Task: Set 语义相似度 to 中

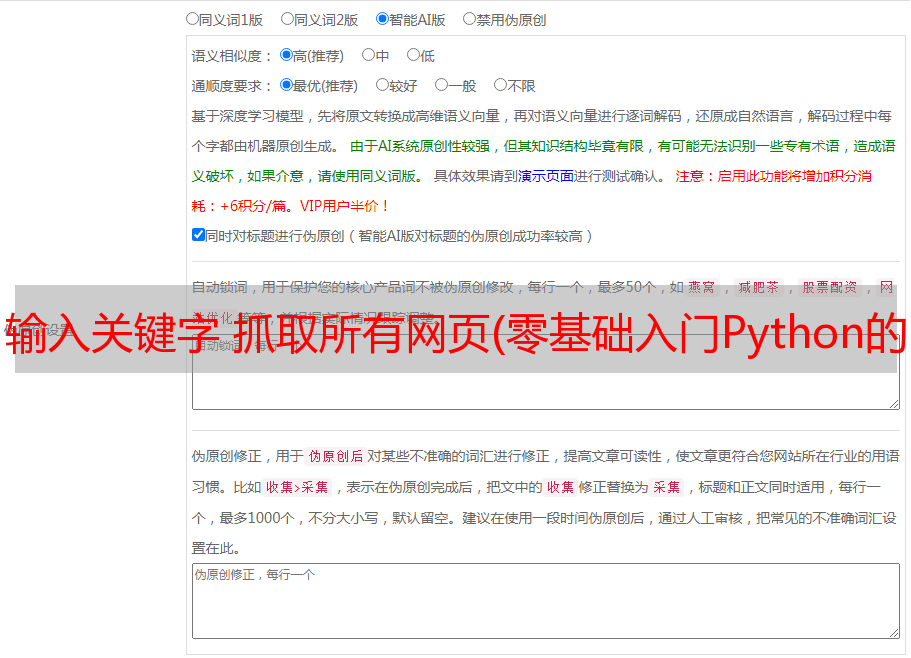Action: tap(368, 55)
